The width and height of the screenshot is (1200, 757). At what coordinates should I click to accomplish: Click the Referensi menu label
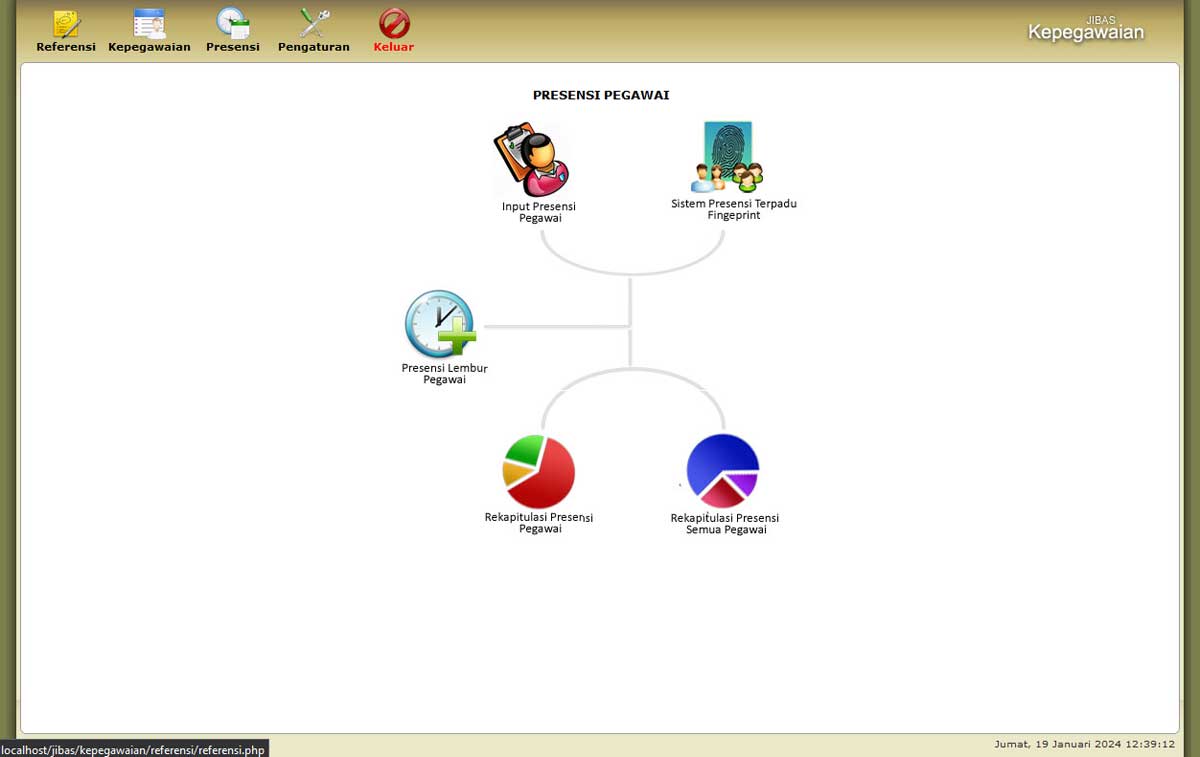pyautogui.click(x=66, y=47)
